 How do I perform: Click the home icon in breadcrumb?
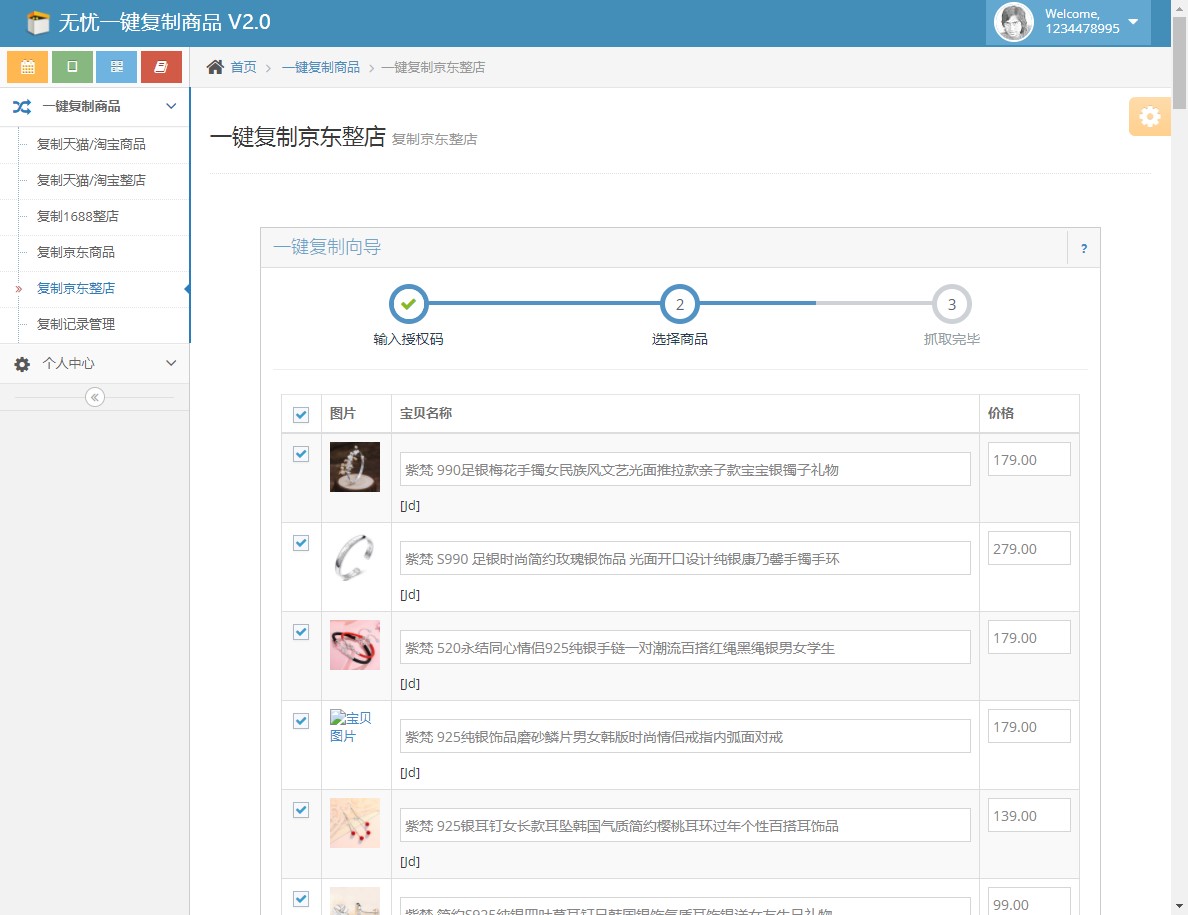[215, 67]
